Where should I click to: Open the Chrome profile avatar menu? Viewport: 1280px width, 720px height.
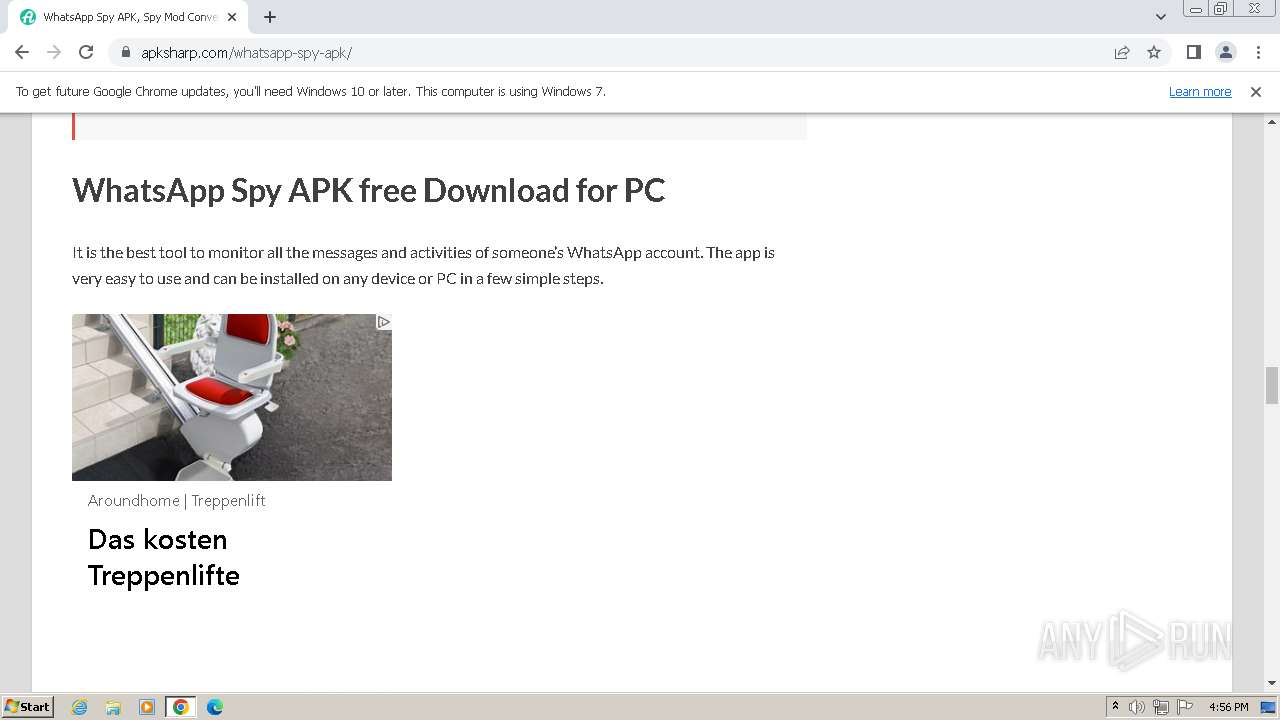coord(1225,52)
